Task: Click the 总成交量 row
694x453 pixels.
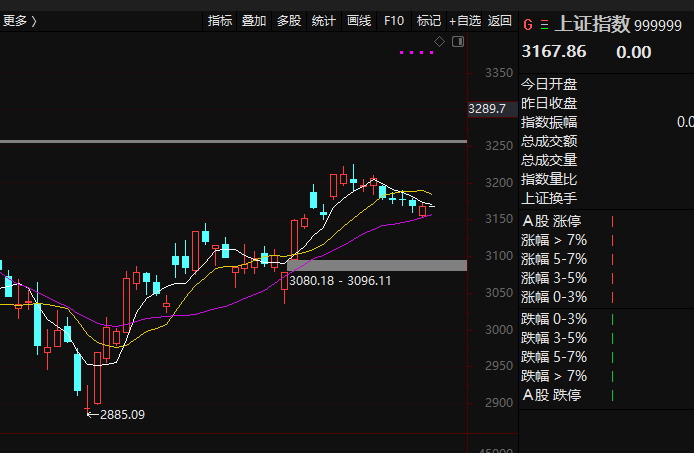Action: (x=606, y=160)
